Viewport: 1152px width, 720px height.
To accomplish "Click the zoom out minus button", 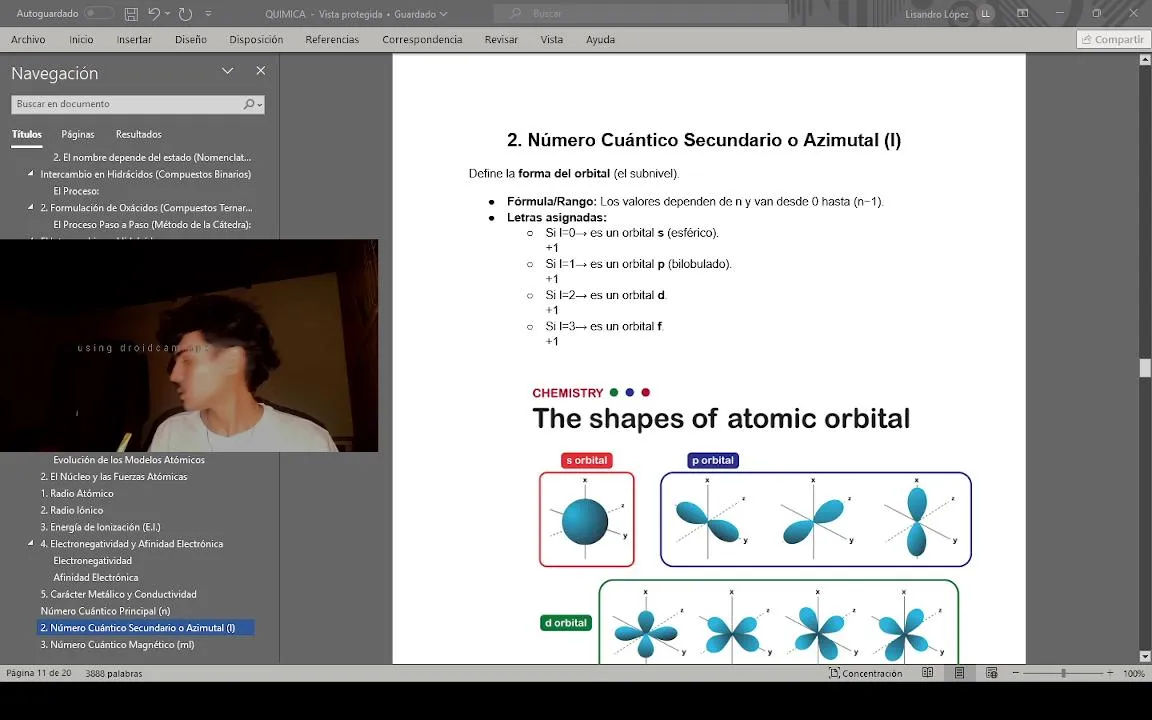I will coord(1016,673).
